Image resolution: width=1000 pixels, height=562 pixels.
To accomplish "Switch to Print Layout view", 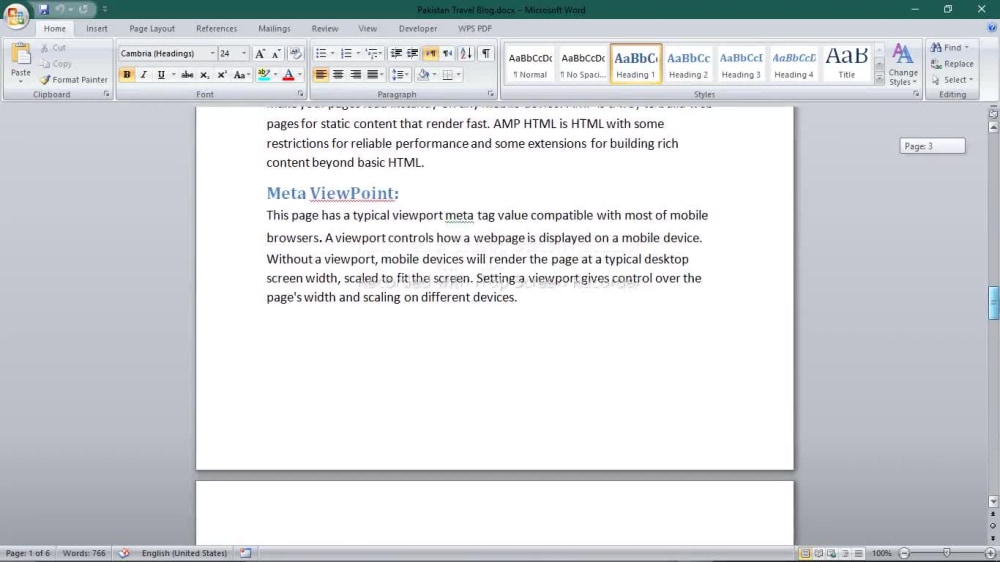I will [x=805, y=553].
